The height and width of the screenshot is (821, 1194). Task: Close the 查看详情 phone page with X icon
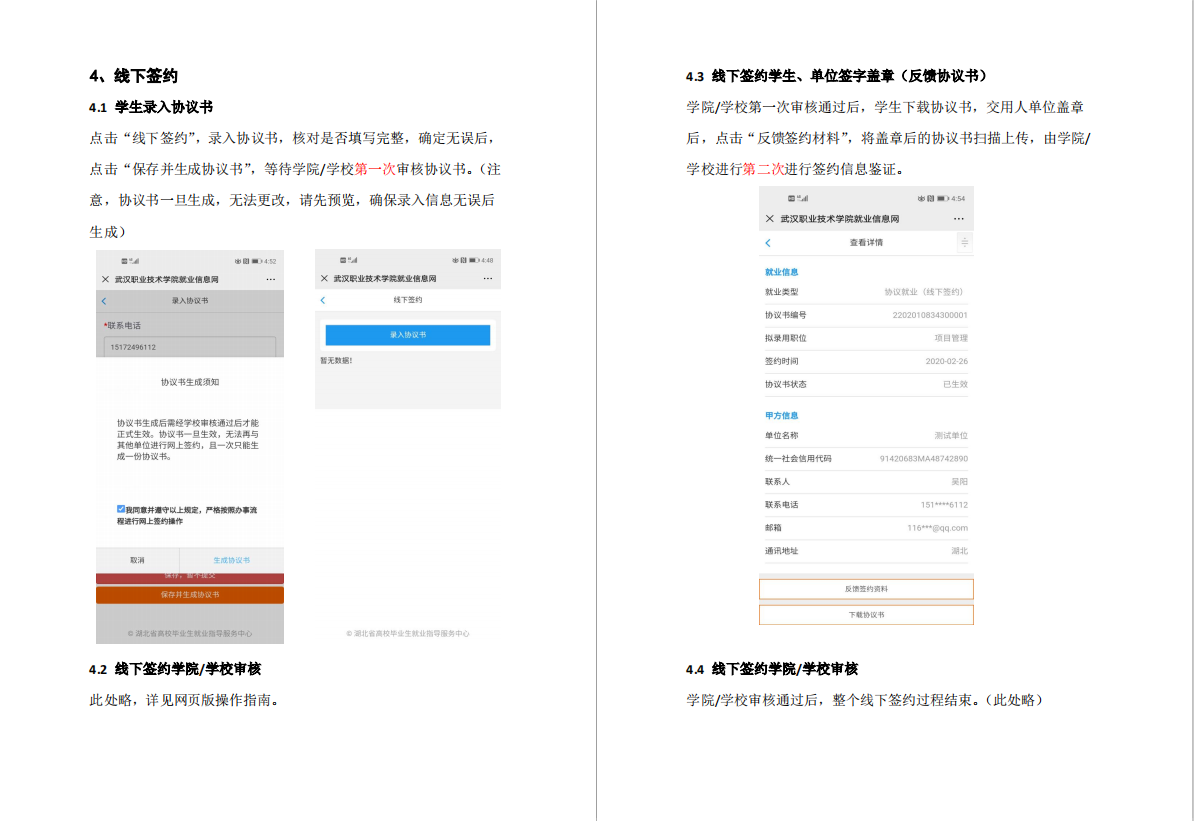click(769, 219)
